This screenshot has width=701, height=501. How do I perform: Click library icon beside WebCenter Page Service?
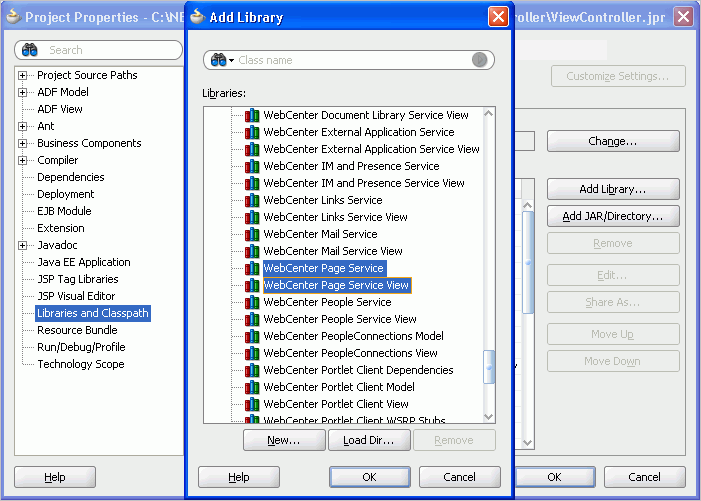pos(252,268)
